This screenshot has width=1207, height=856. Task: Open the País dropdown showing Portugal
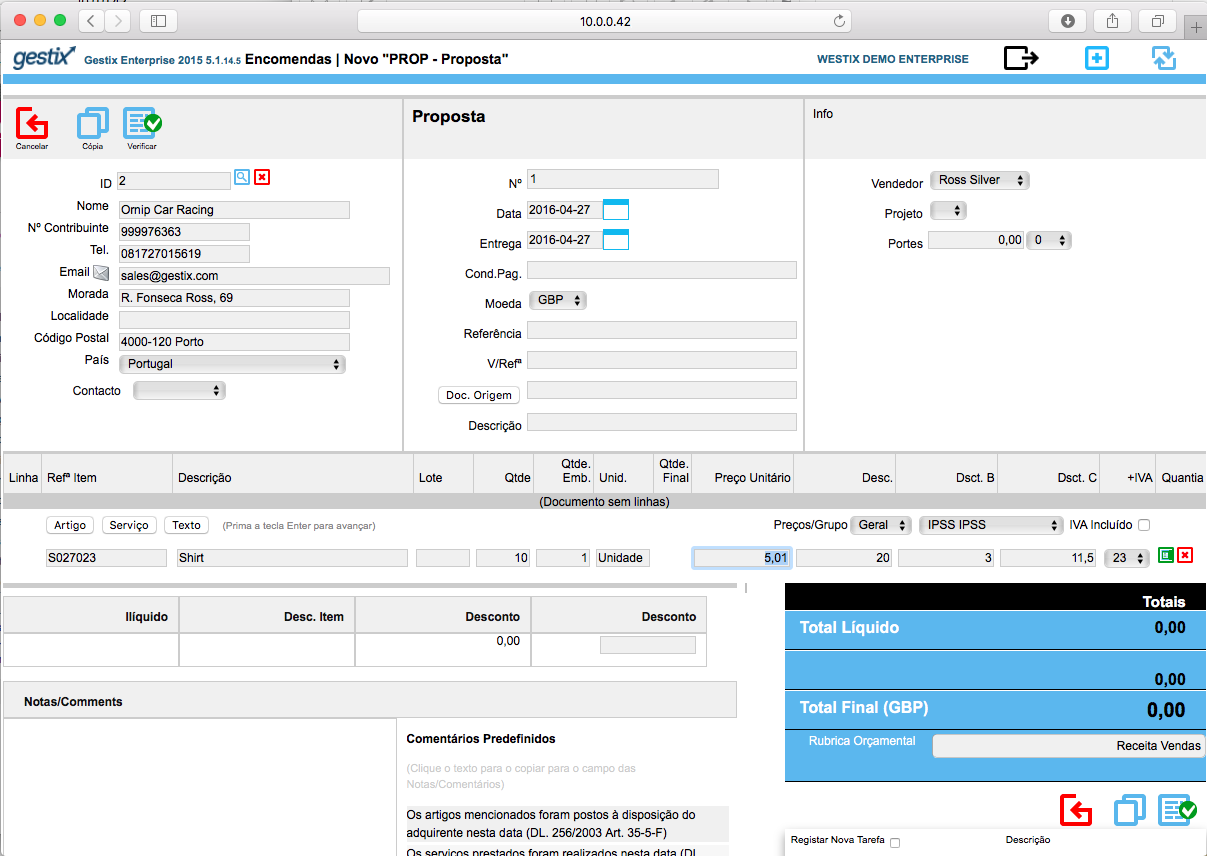pyautogui.click(x=232, y=364)
